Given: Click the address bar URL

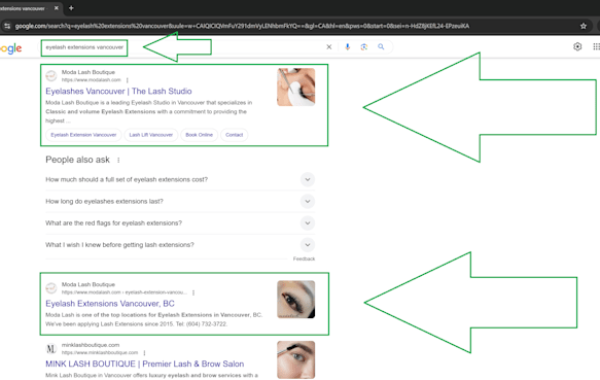Looking at the screenshot, I should click(x=242, y=26).
